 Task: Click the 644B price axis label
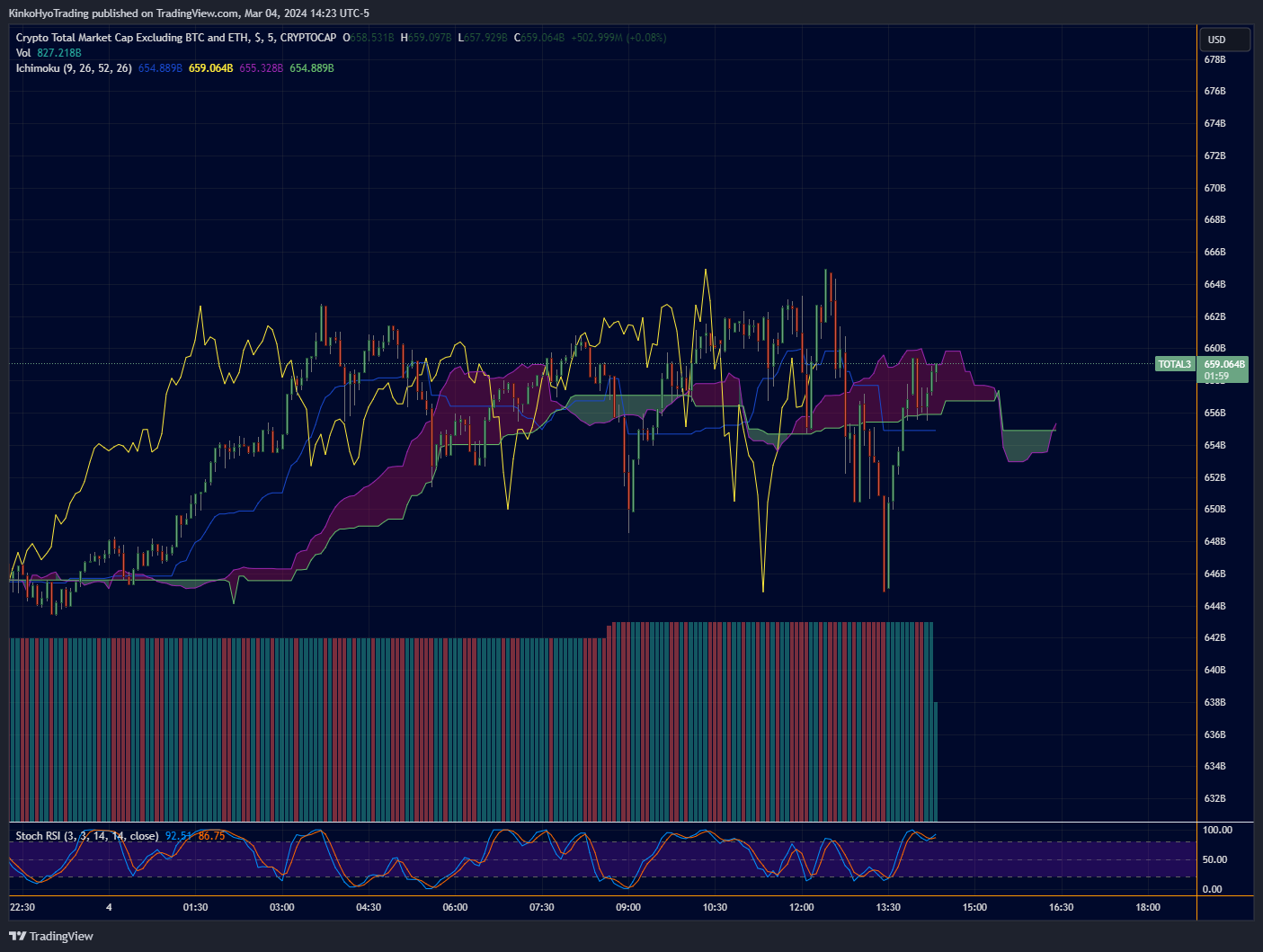click(x=1214, y=606)
